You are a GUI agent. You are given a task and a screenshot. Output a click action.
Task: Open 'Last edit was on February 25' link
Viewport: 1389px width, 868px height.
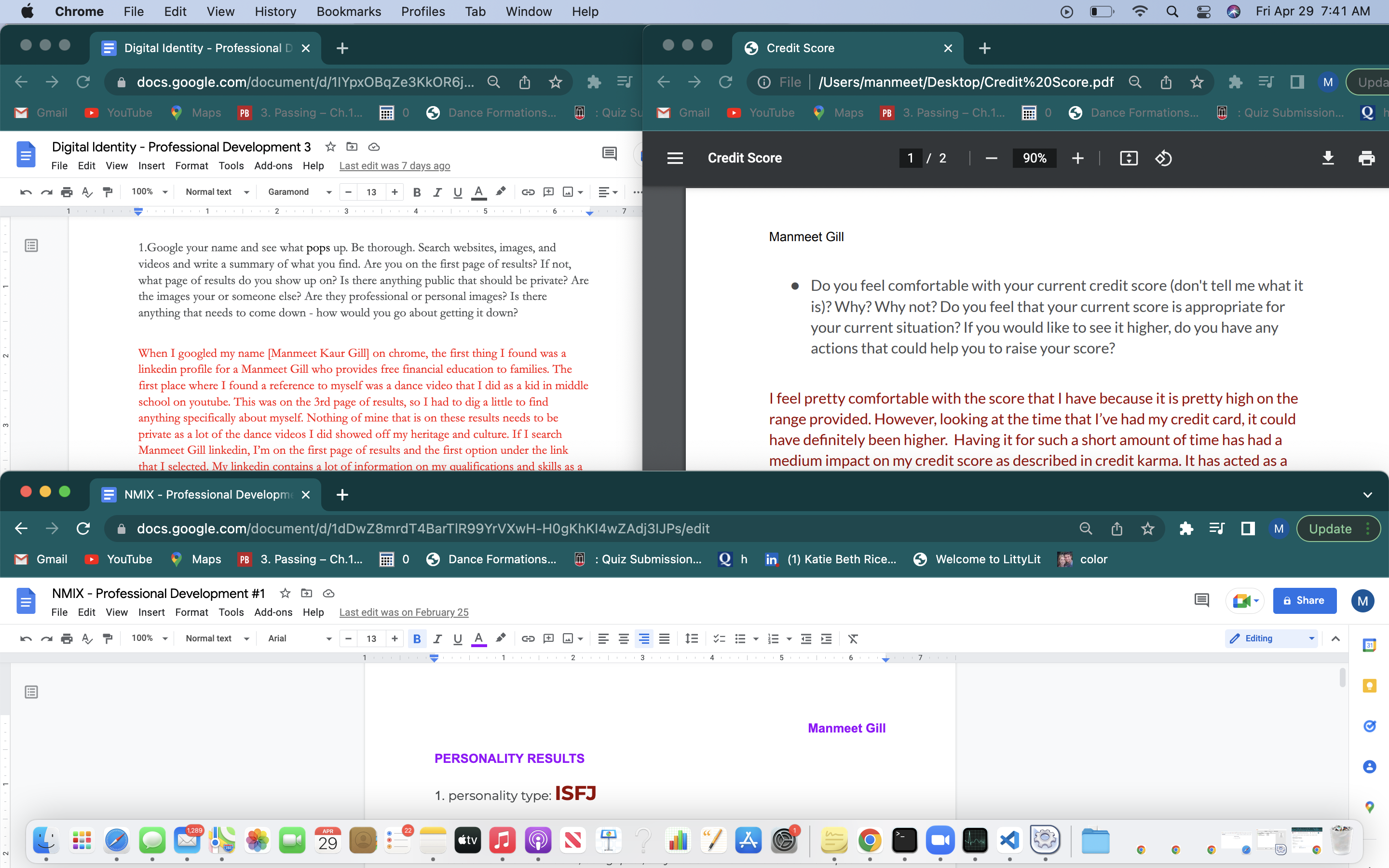(x=404, y=612)
